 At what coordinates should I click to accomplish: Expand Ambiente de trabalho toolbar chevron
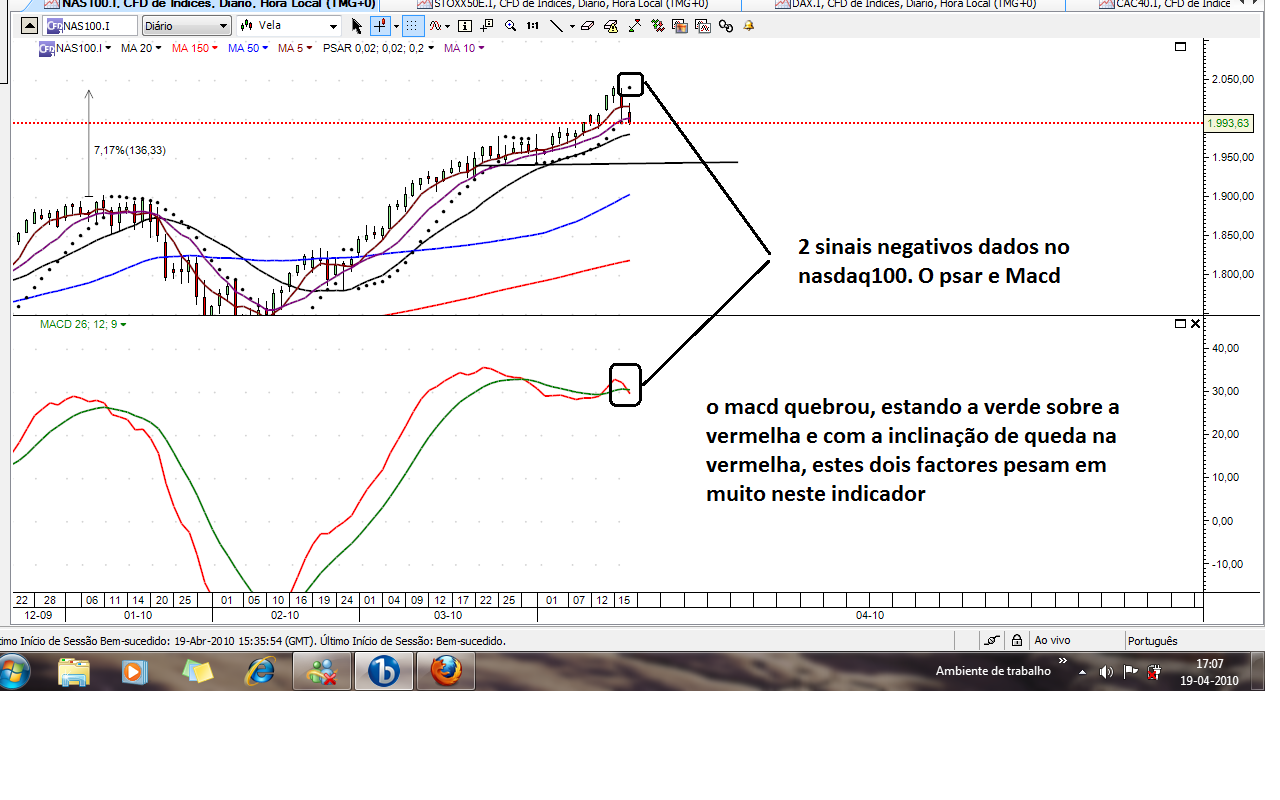(x=1062, y=661)
